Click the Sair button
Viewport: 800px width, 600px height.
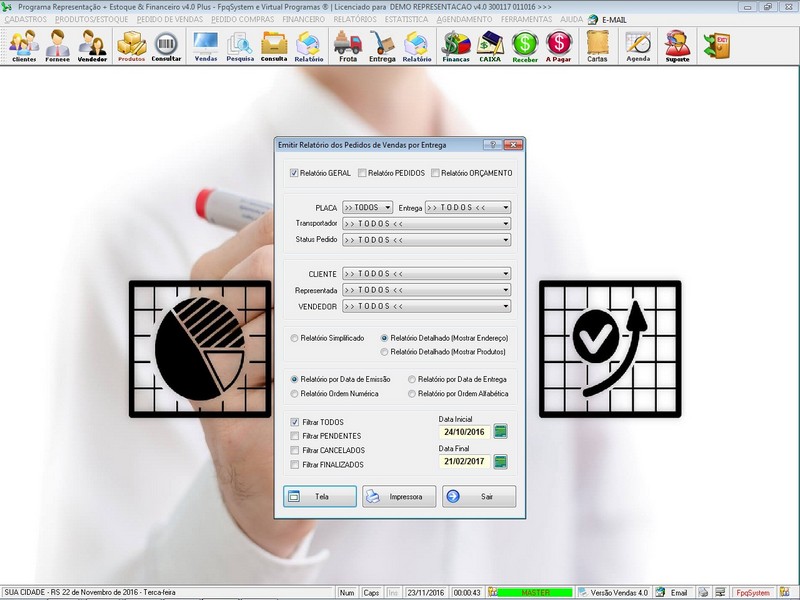479,496
